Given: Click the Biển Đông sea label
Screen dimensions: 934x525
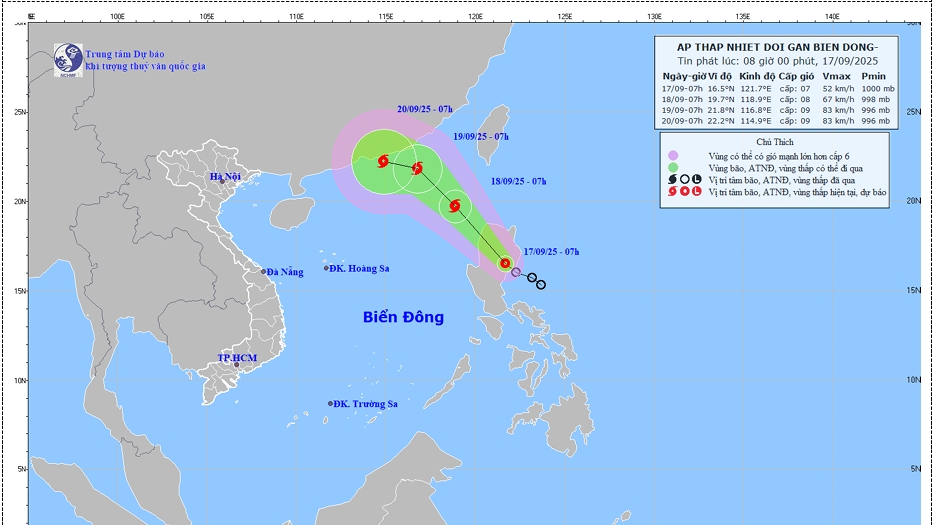Looking at the screenshot, I should pos(403,318).
